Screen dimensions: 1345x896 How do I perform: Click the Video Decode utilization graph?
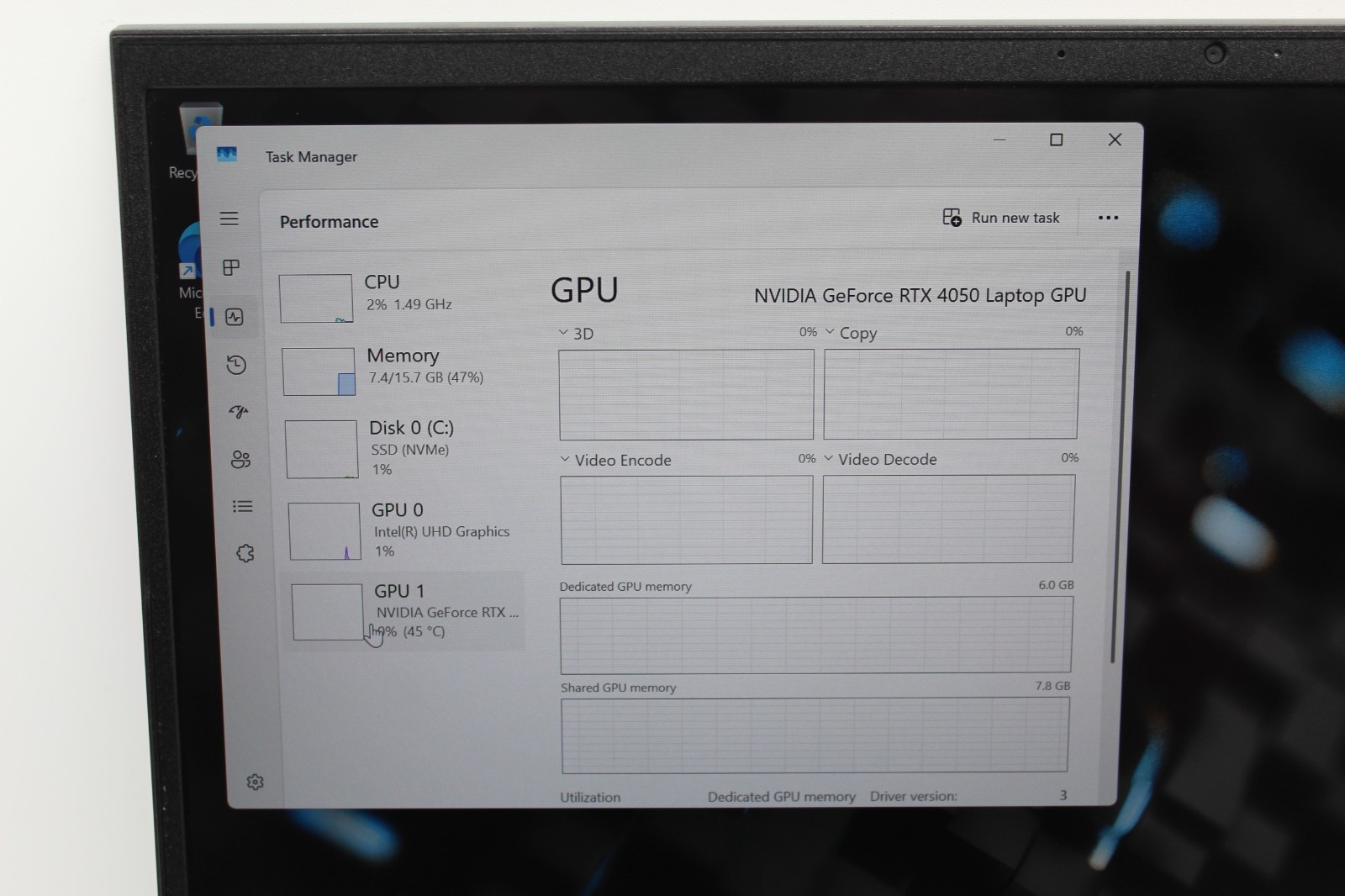[948, 519]
